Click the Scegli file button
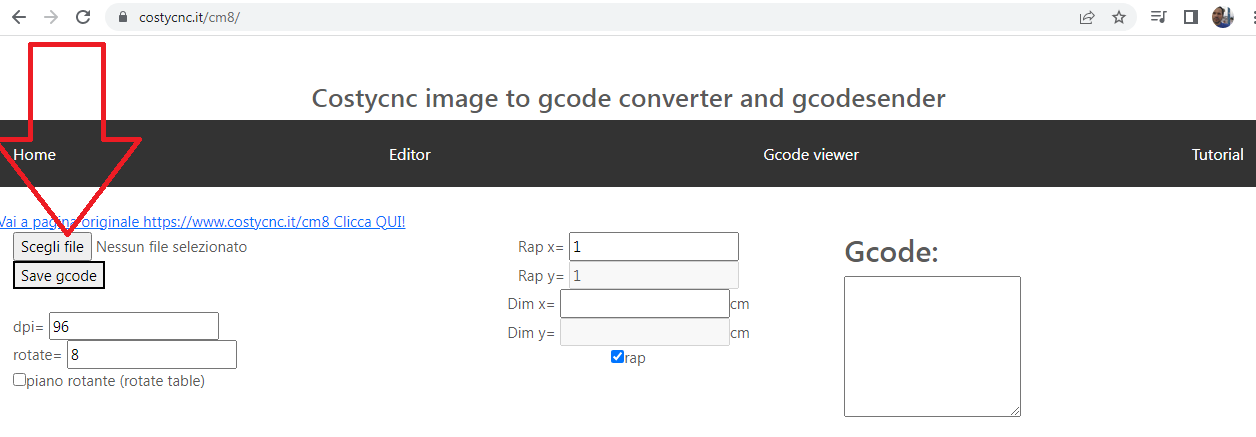Image resolution: width=1256 pixels, height=437 pixels. 52,247
